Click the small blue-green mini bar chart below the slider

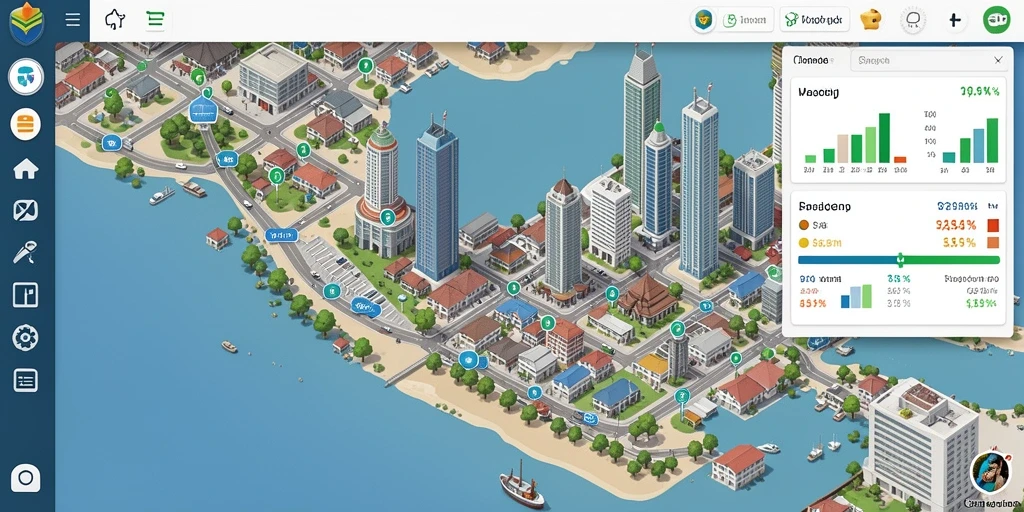tap(856, 296)
